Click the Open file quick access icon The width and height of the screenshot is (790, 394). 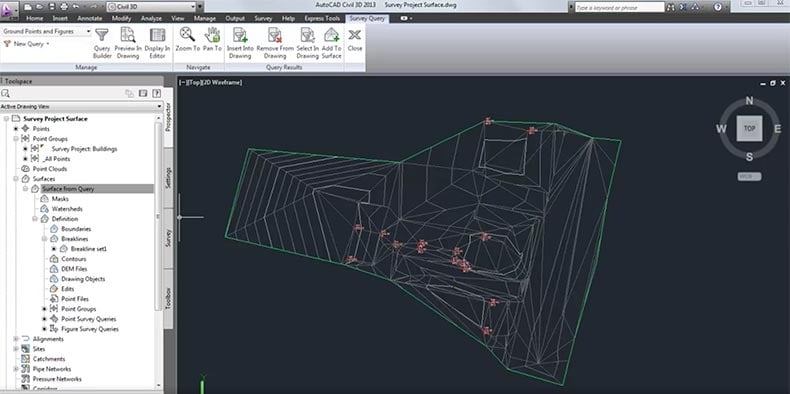pyautogui.click(x=40, y=7)
